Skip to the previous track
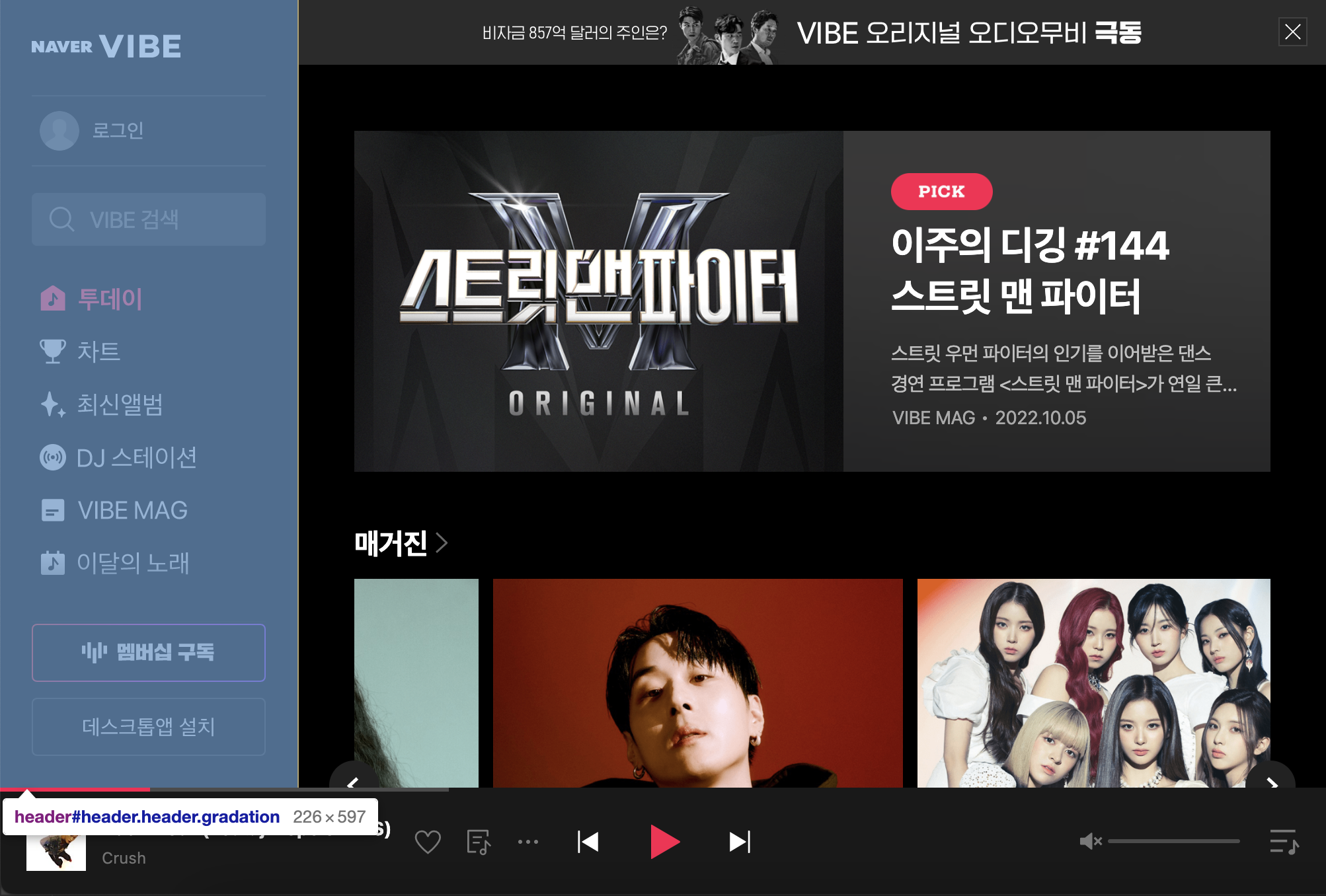The width and height of the screenshot is (1326, 896). tap(588, 842)
